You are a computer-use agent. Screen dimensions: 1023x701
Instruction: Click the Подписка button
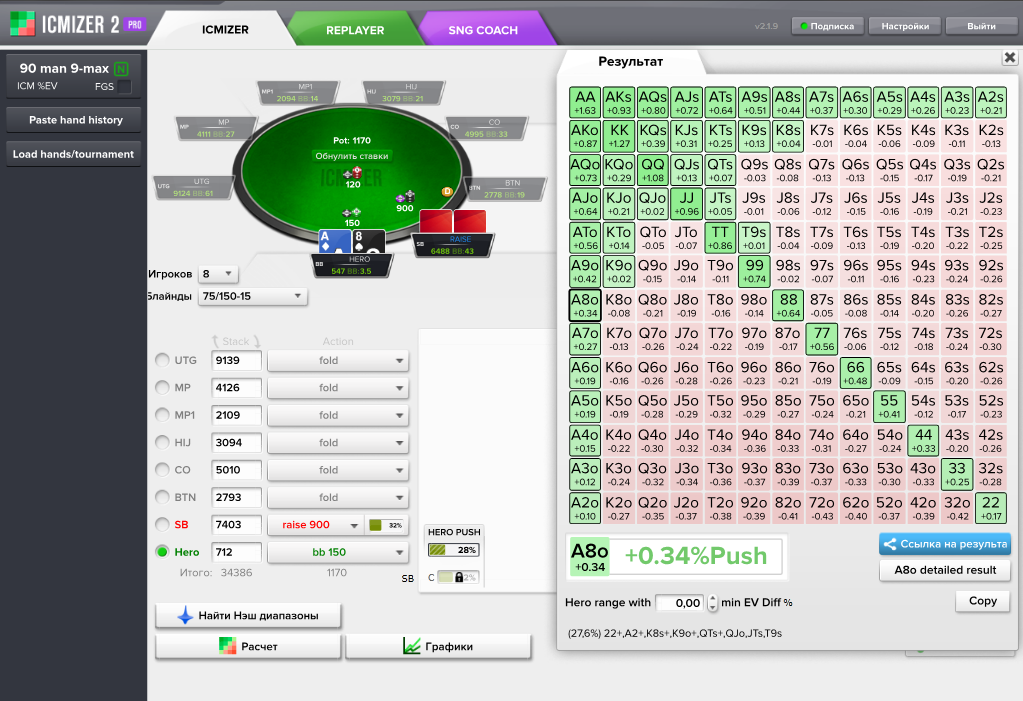click(828, 26)
